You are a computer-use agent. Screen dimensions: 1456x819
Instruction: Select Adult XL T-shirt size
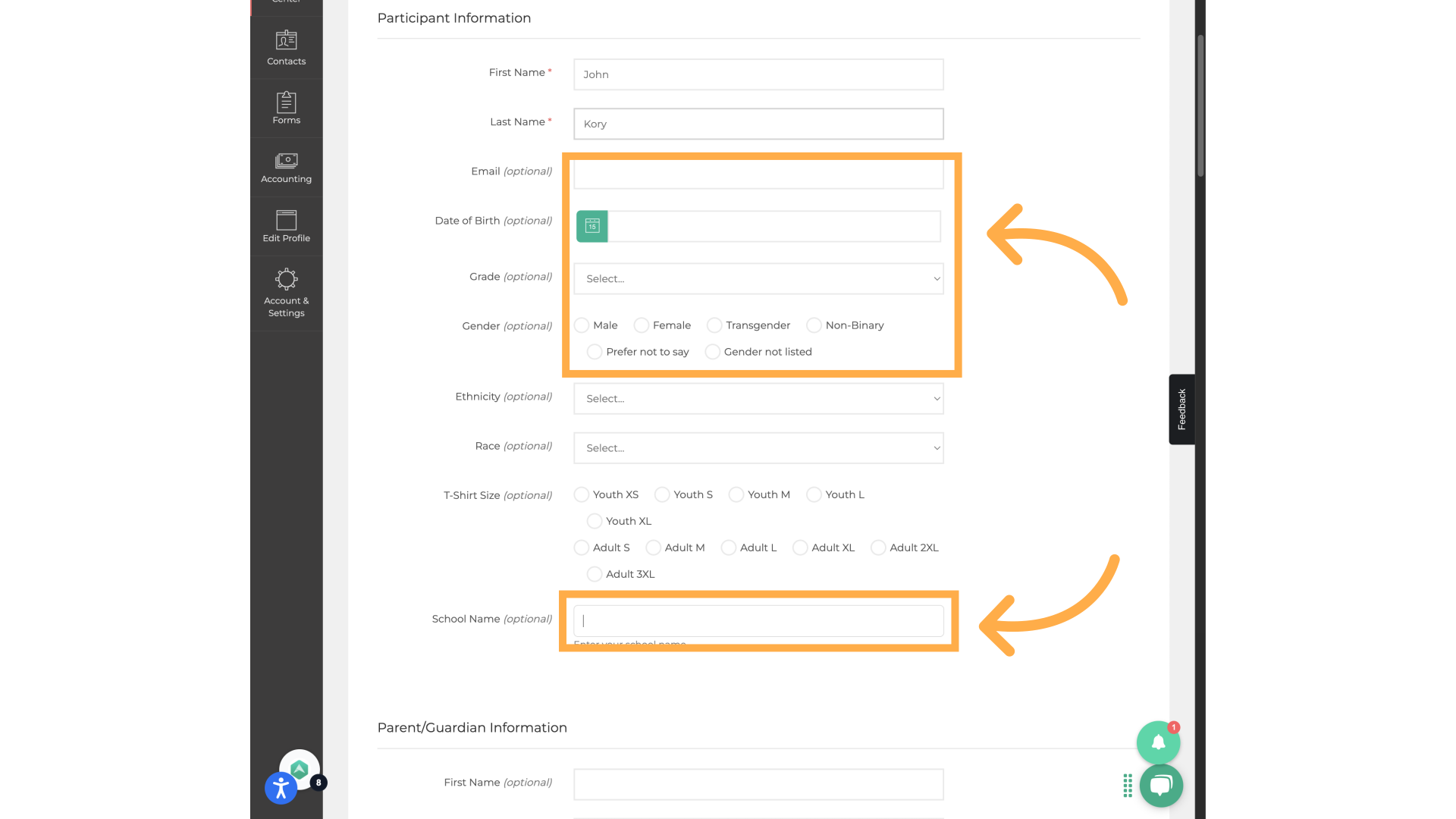pyautogui.click(x=800, y=548)
